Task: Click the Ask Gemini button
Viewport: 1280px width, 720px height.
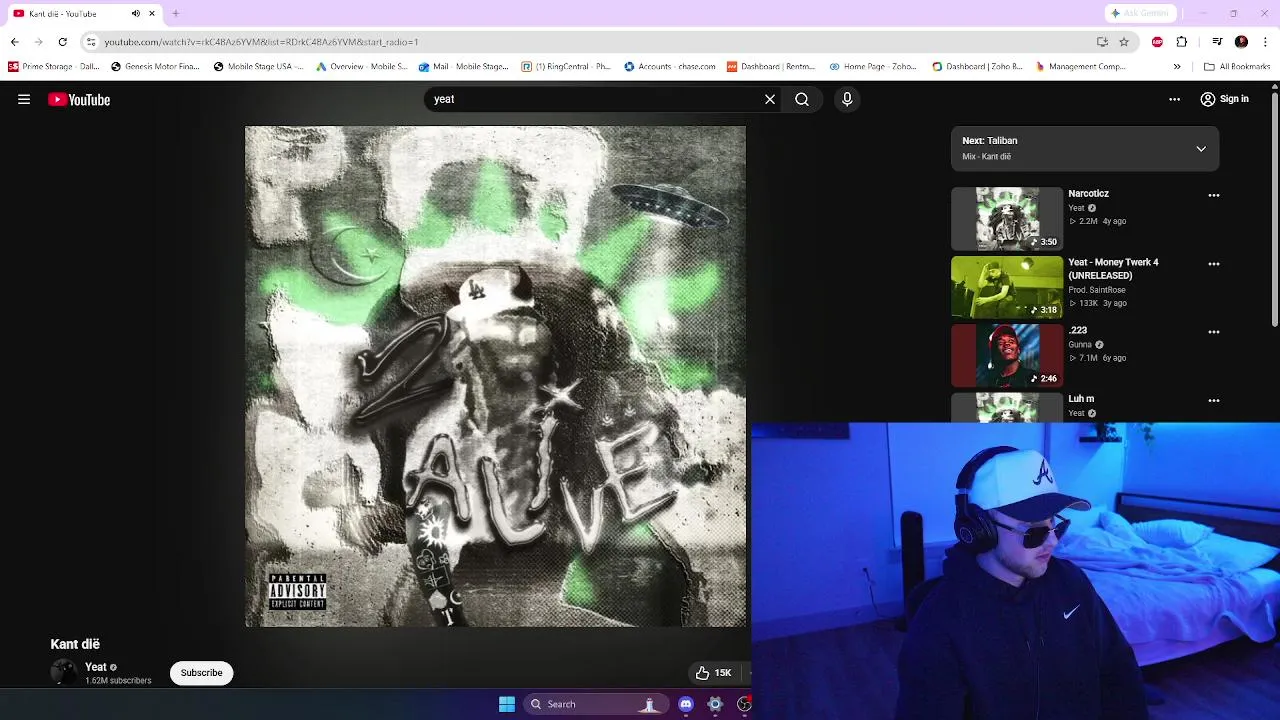Action: pos(1139,13)
